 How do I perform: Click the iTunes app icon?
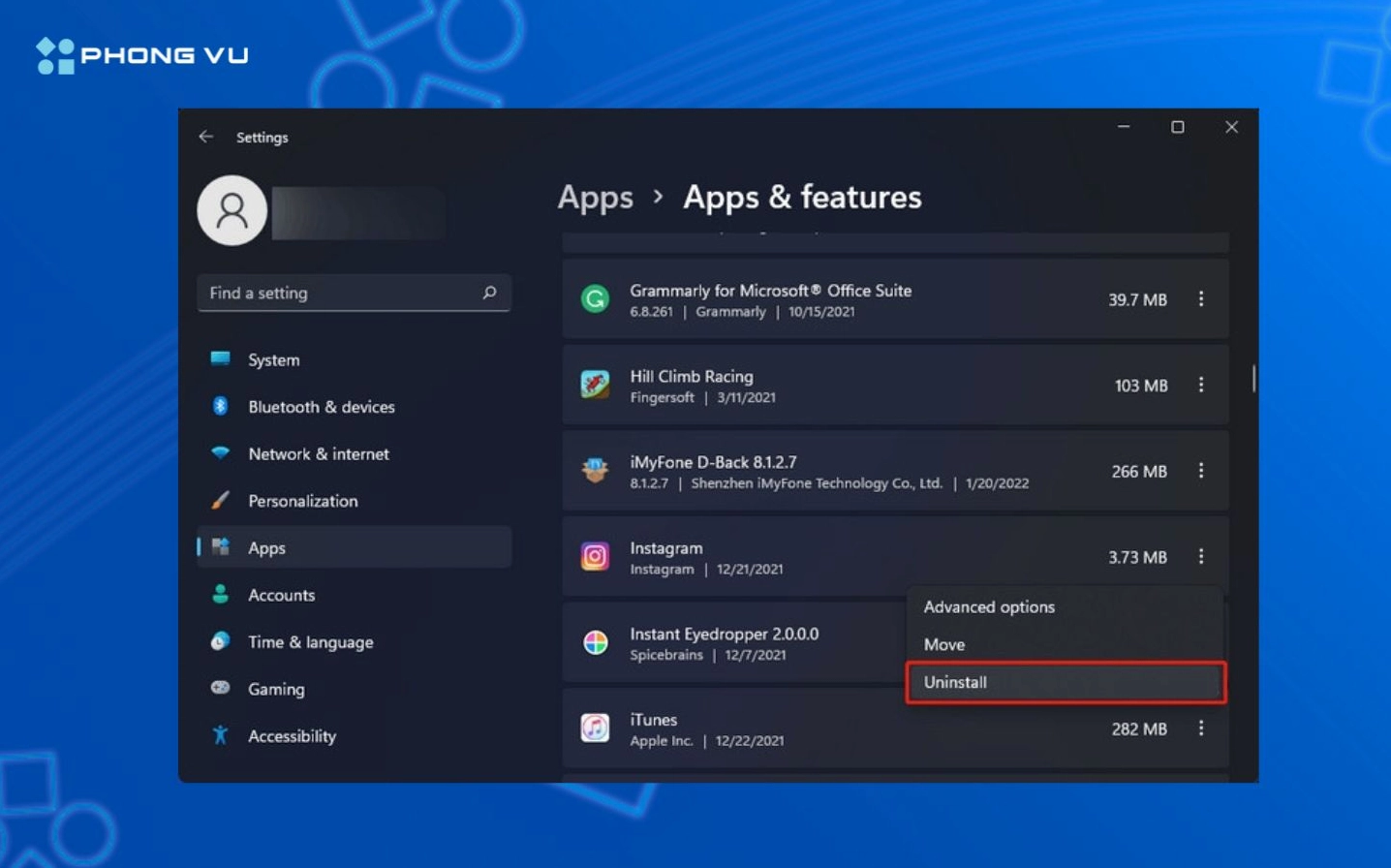595,728
